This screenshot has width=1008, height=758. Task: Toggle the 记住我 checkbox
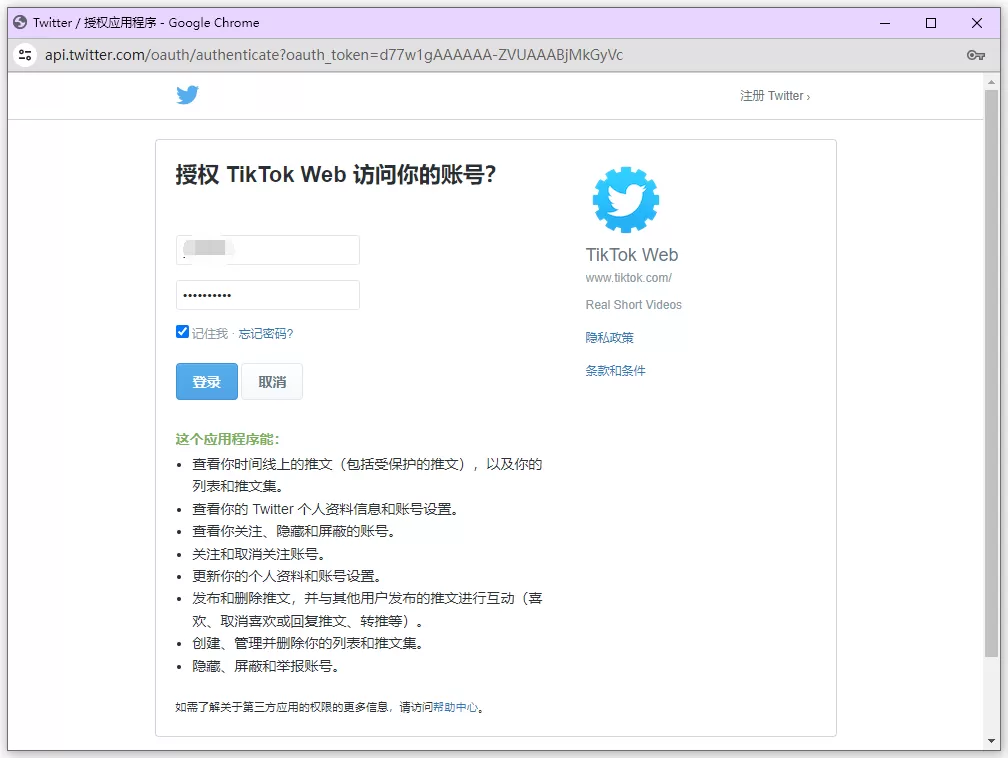click(x=182, y=332)
